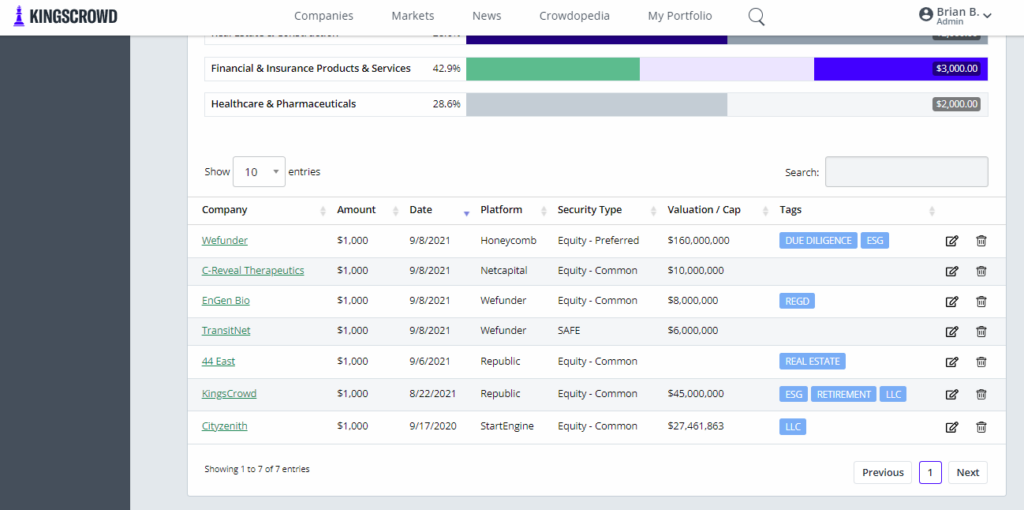The image size is (1024, 510).
Task: Open the 44 East link
Action: [x=218, y=362]
